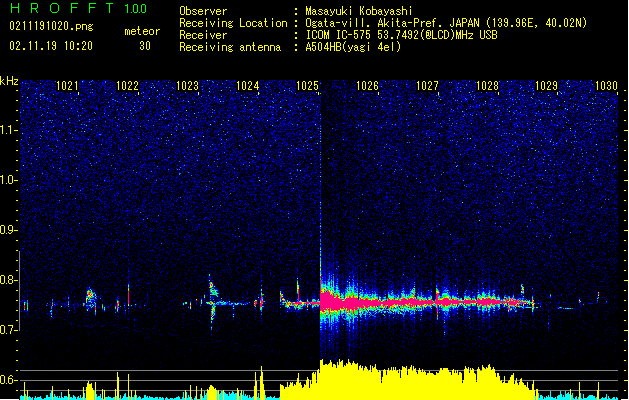629x400 pixels.
Task: Click the 1028 time marker
Action: pos(487,86)
